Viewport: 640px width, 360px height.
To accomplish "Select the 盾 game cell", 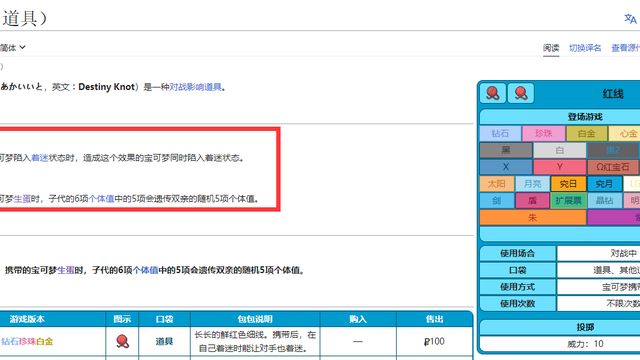I will [532, 200].
